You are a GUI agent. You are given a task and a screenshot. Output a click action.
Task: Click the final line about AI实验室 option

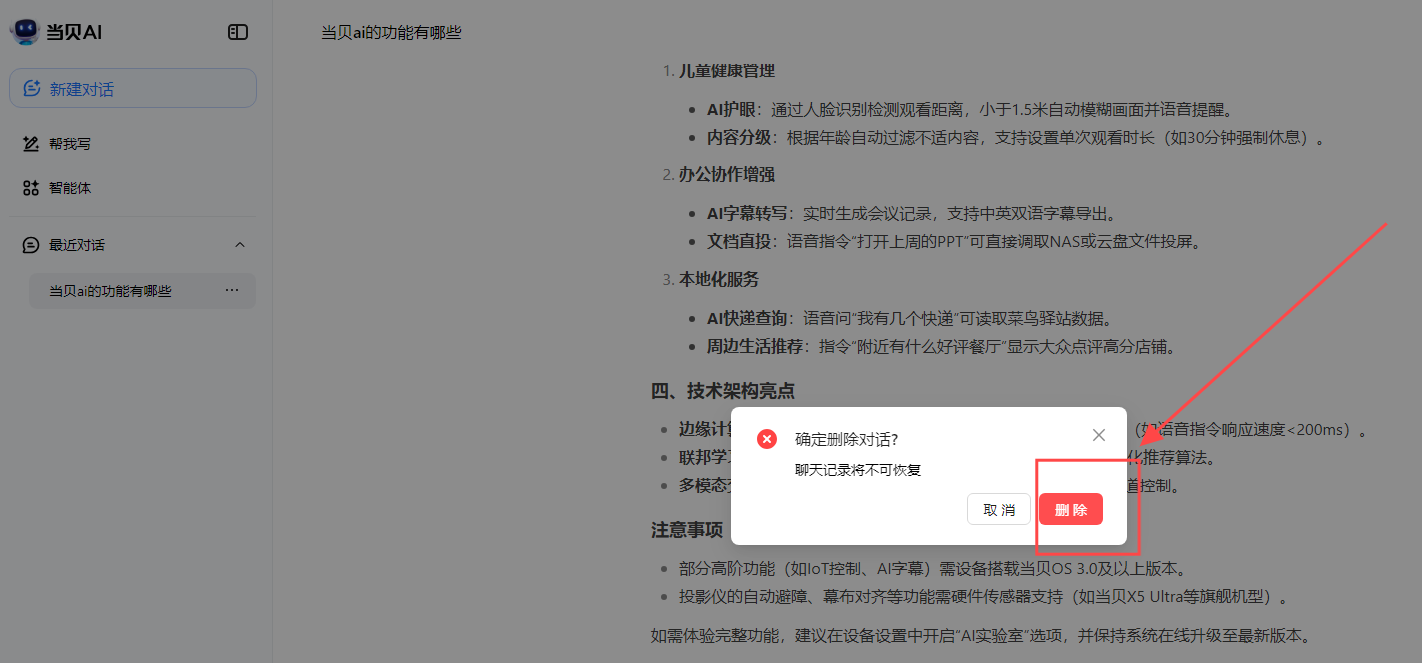981,635
